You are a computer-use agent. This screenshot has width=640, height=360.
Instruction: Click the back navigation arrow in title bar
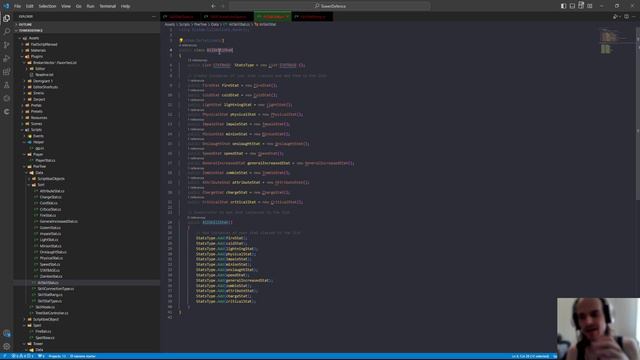[x=213, y=6]
